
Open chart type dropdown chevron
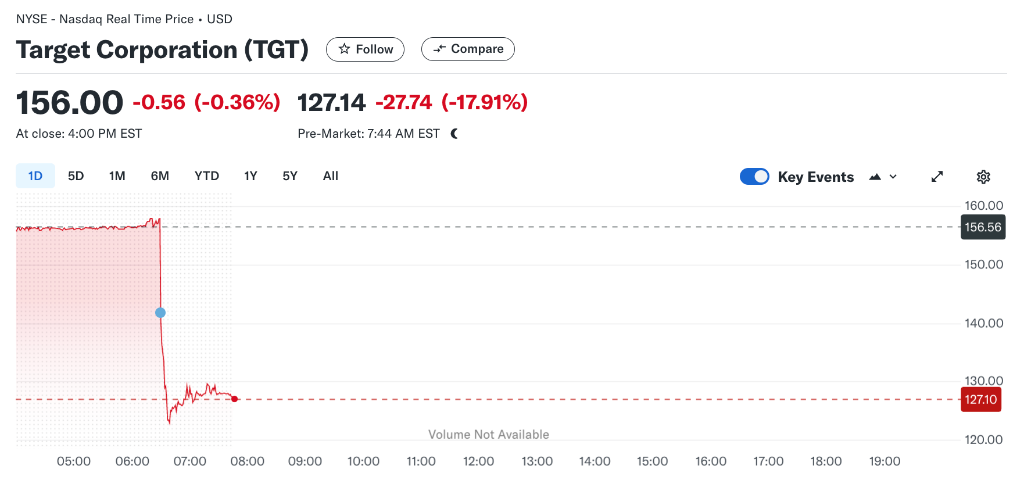[x=893, y=177]
